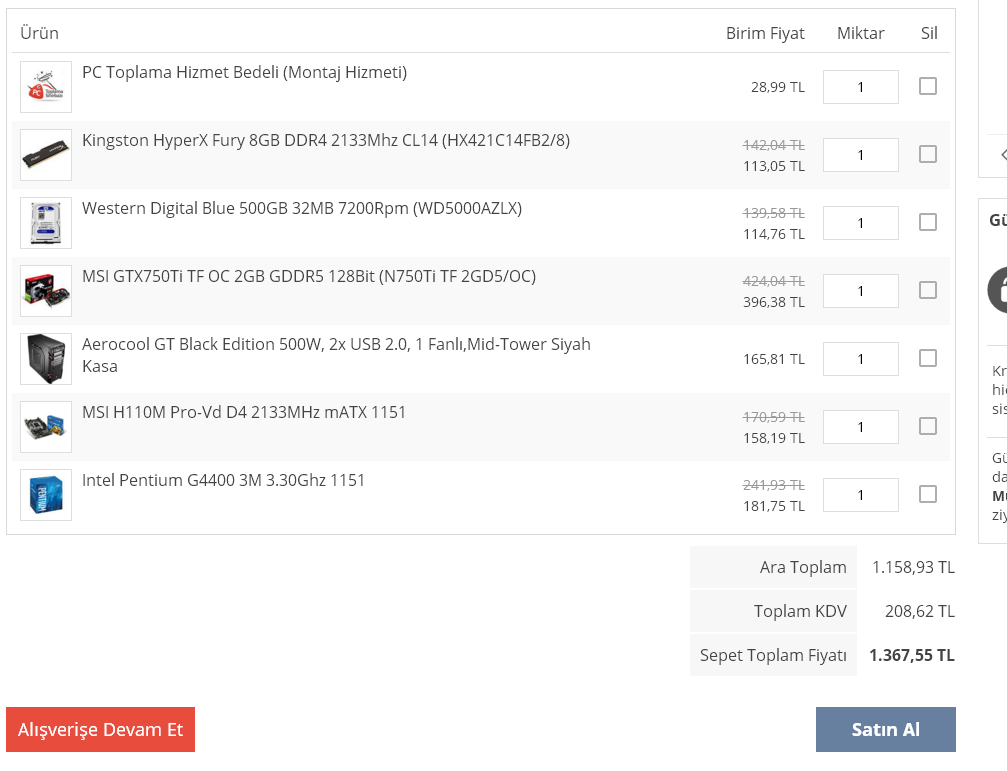
Task: Open the Western Digital Blue hard drive thumbnail
Action: coord(46,223)
